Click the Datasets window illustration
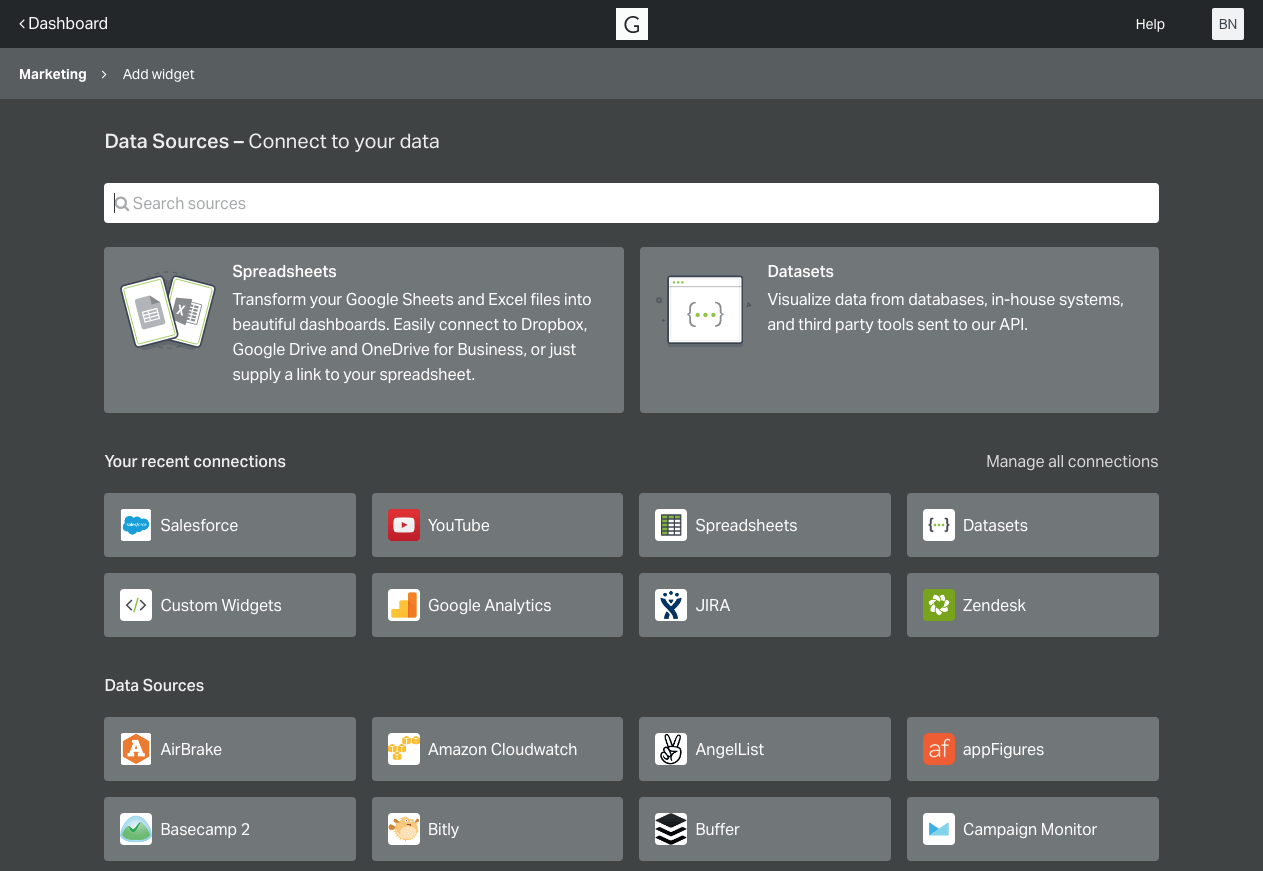This screenshot has width=1263, height=871. (704, 311)
